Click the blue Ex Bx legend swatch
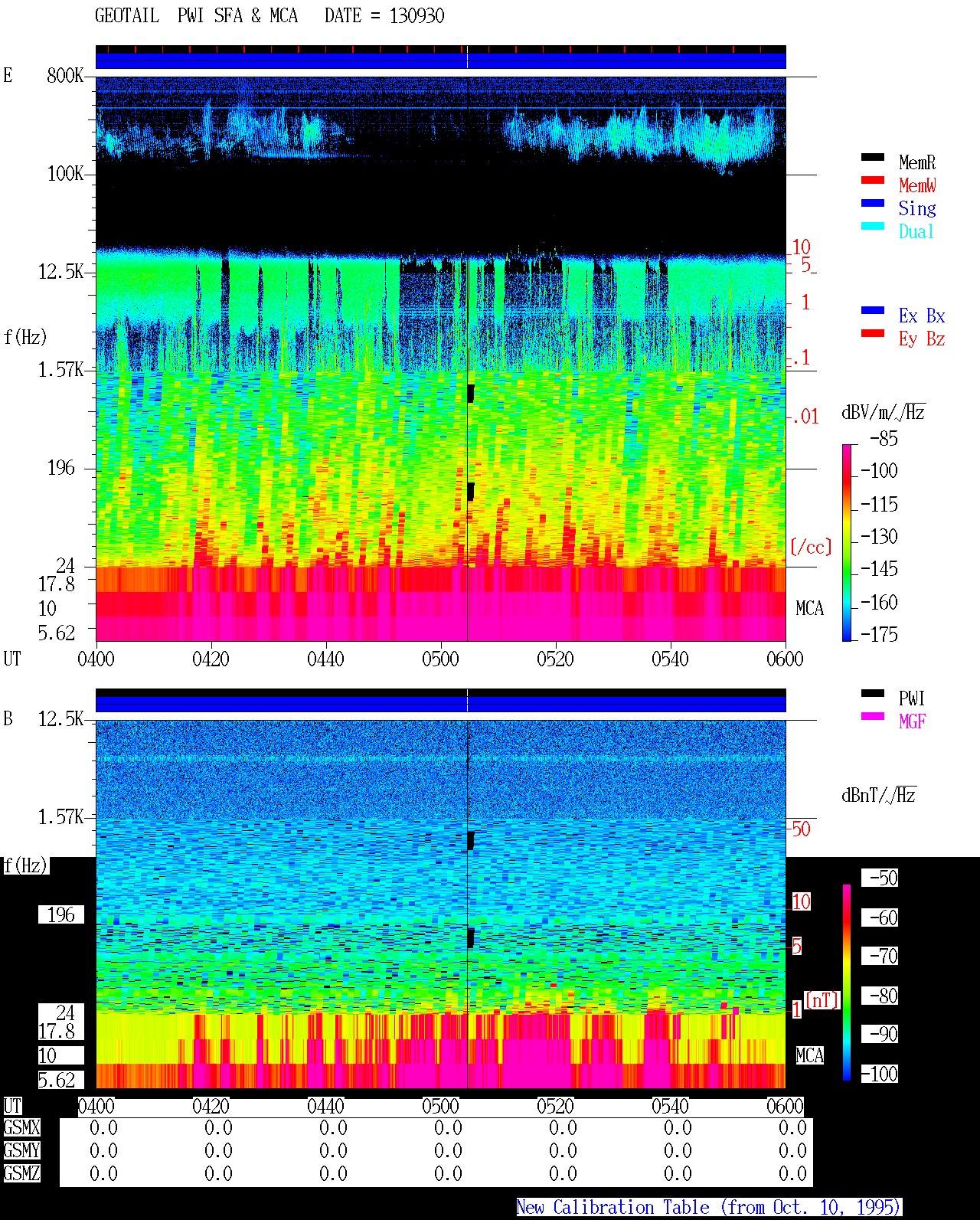The width and height of the screenshot is (980, 1220). 873,310
